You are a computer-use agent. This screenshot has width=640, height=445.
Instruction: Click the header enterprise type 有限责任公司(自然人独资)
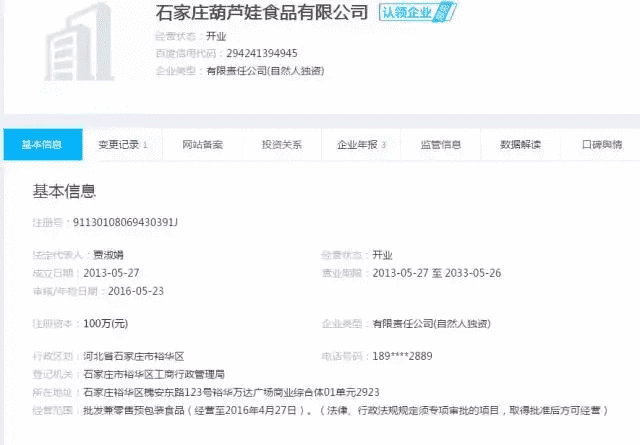(x=265, y=71)
